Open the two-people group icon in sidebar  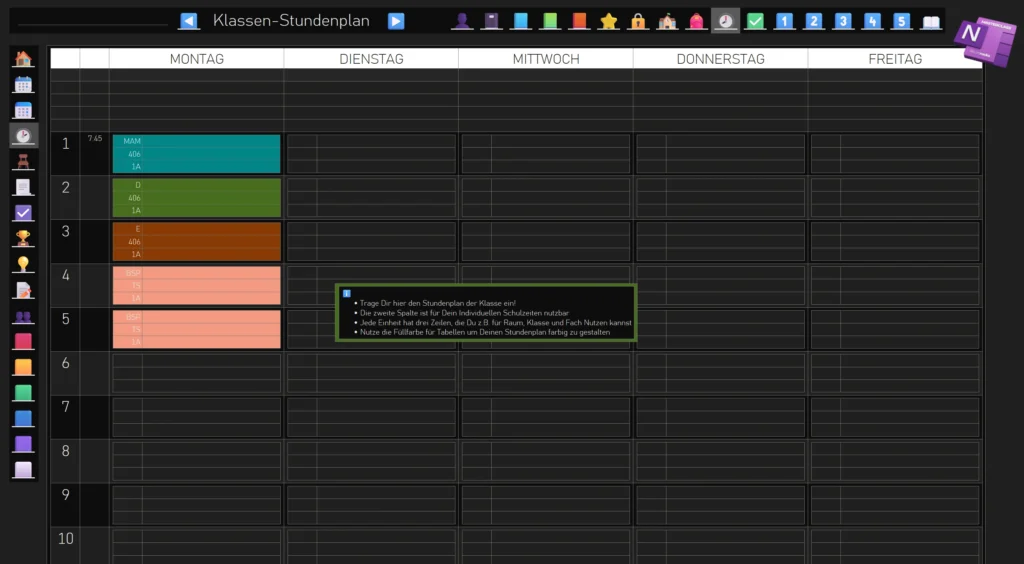tap(23, 316)
